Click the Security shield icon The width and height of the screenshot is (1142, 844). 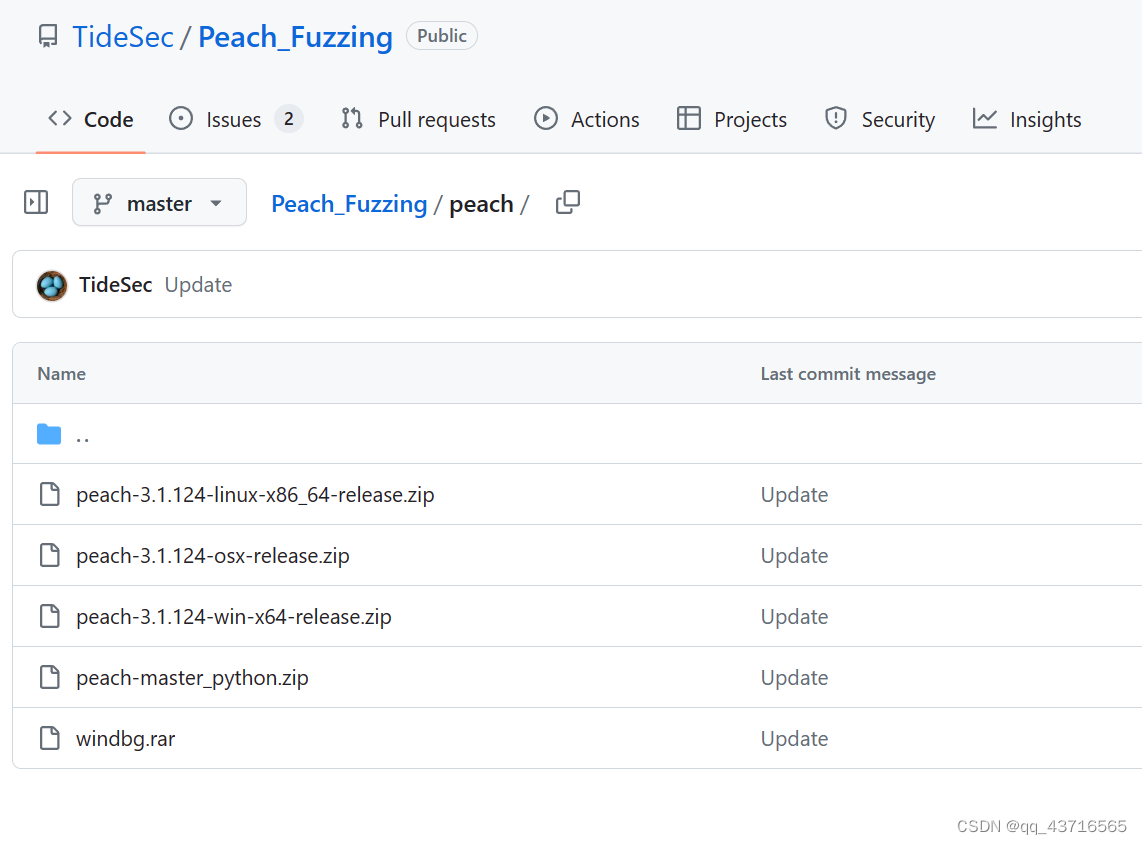[835, 118]
